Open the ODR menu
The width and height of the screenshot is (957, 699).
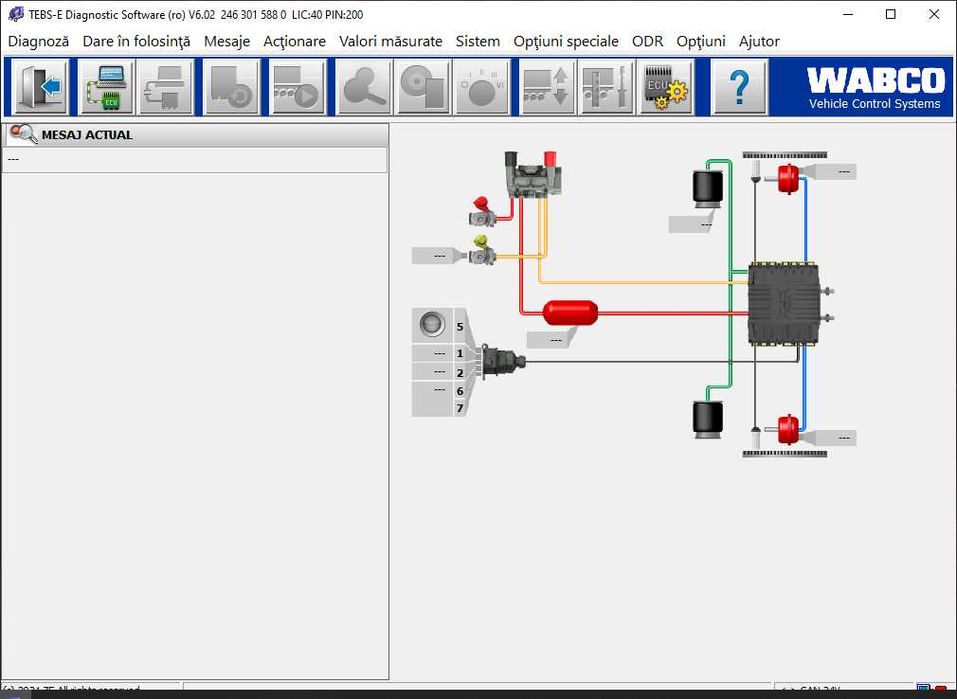point(648,42)
